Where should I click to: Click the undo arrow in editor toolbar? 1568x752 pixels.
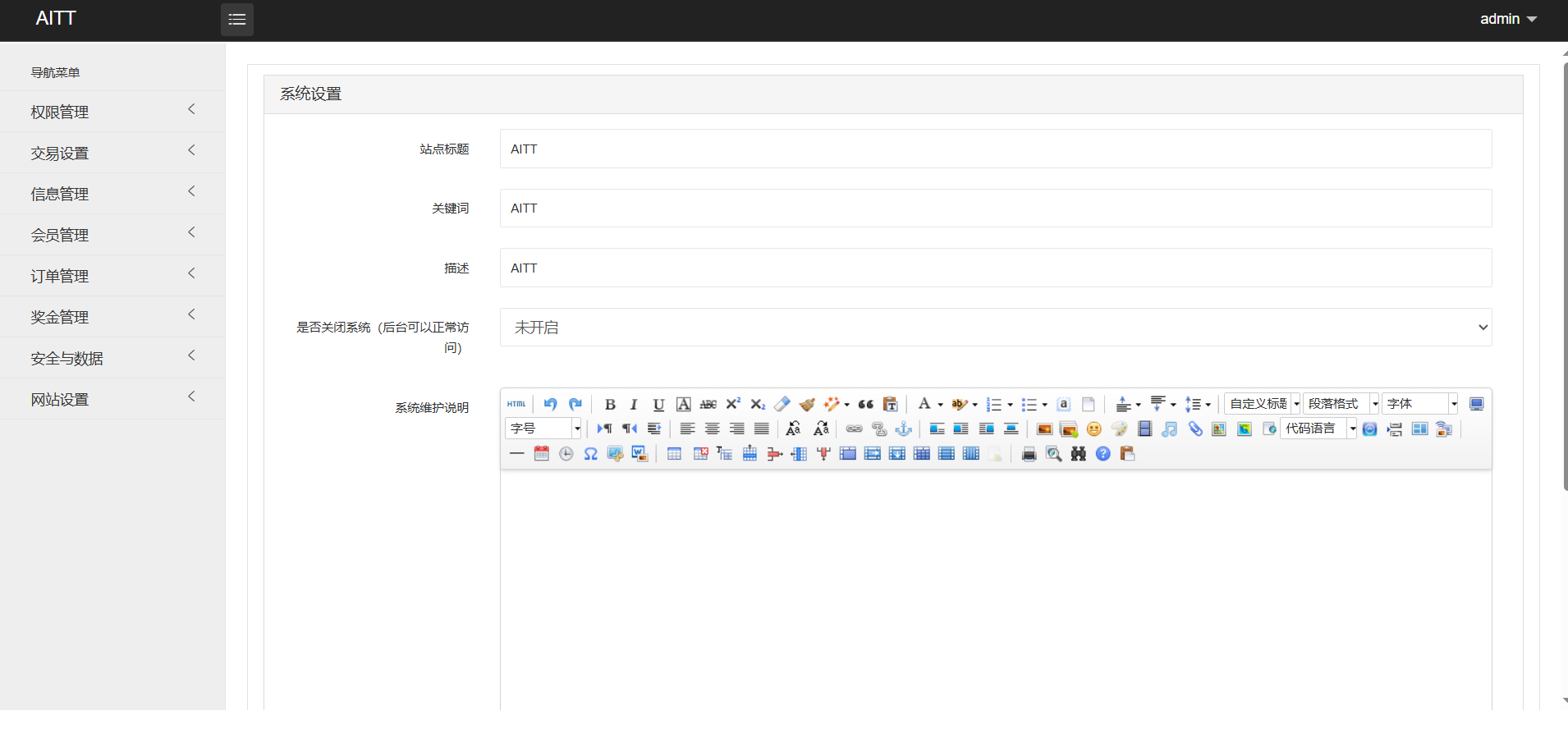click(550, 404)
